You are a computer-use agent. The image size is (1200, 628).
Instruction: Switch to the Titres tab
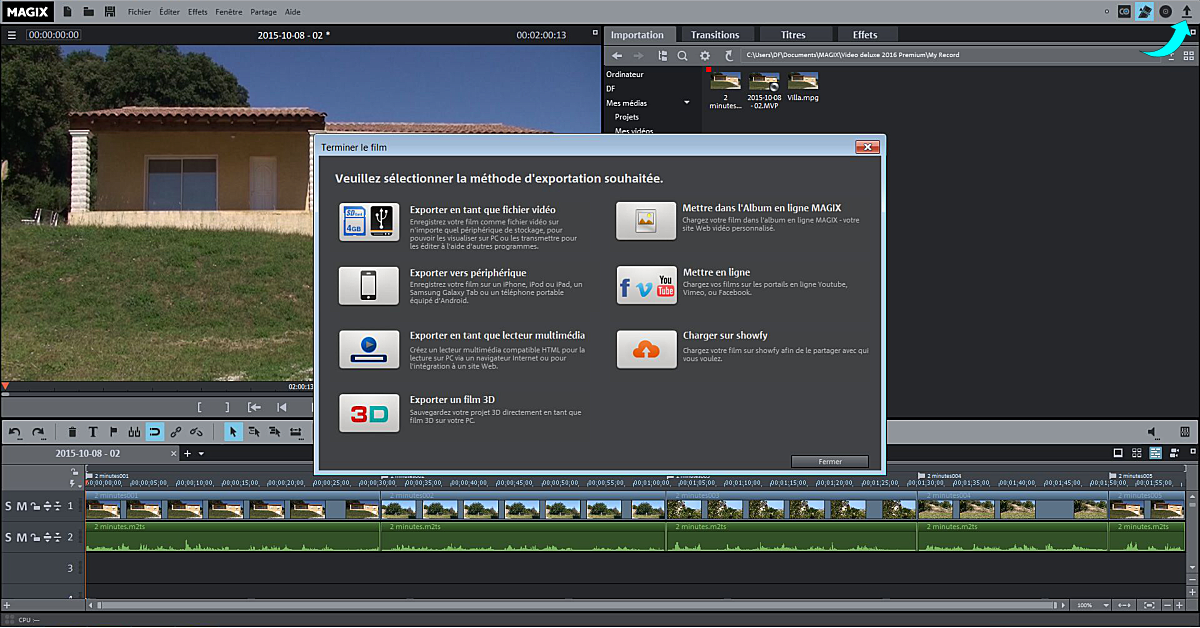click(x=792, y=35)
